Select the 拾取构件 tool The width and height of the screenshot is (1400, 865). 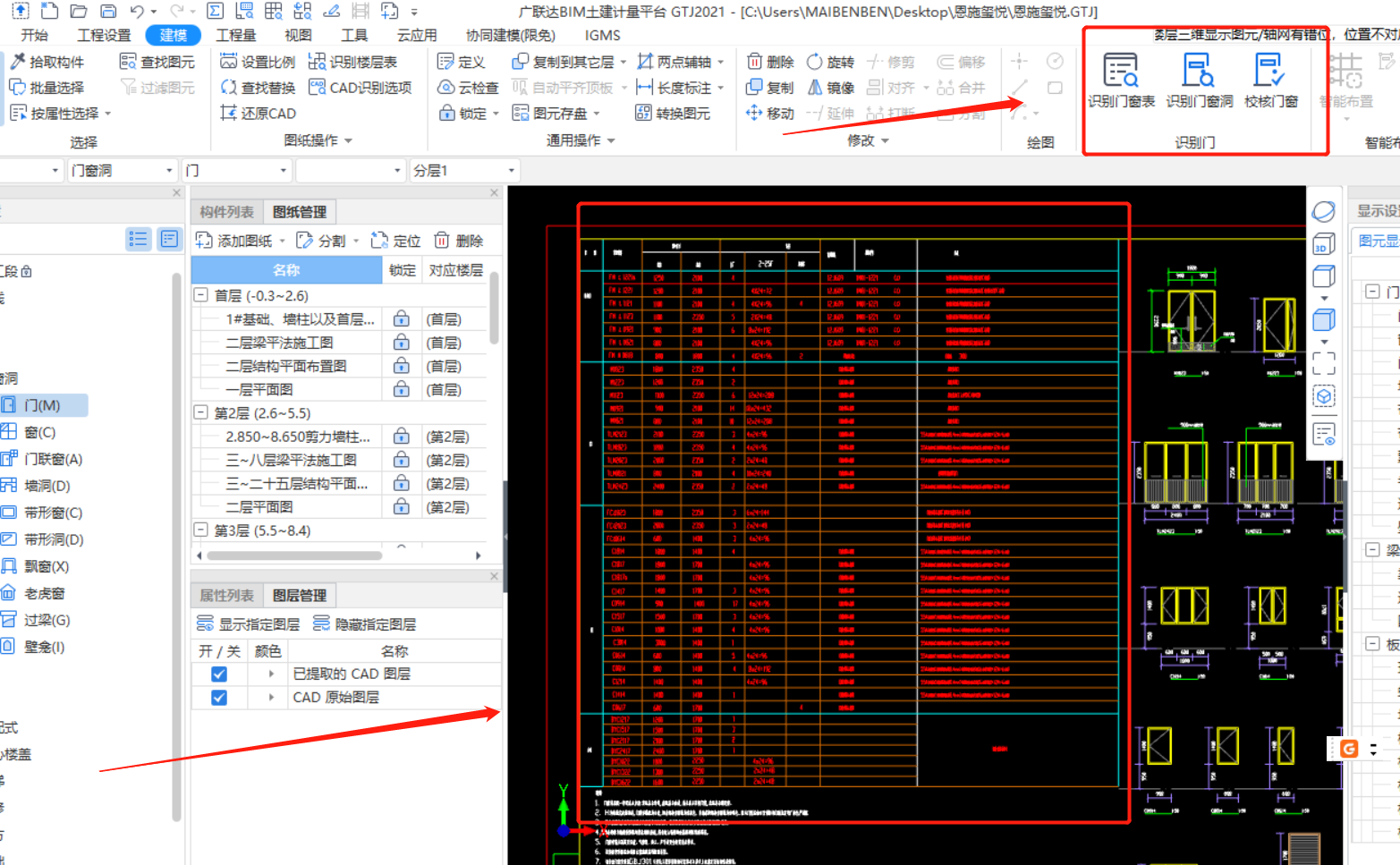[47, 62]
